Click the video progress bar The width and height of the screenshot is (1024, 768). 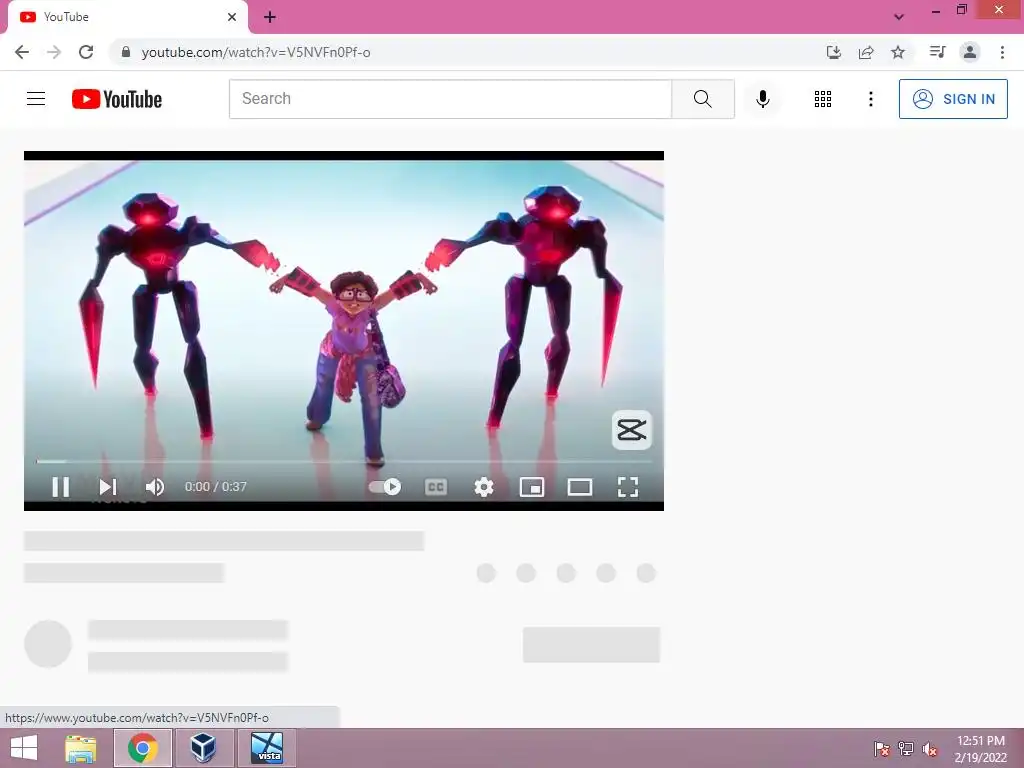pos(344,461)
